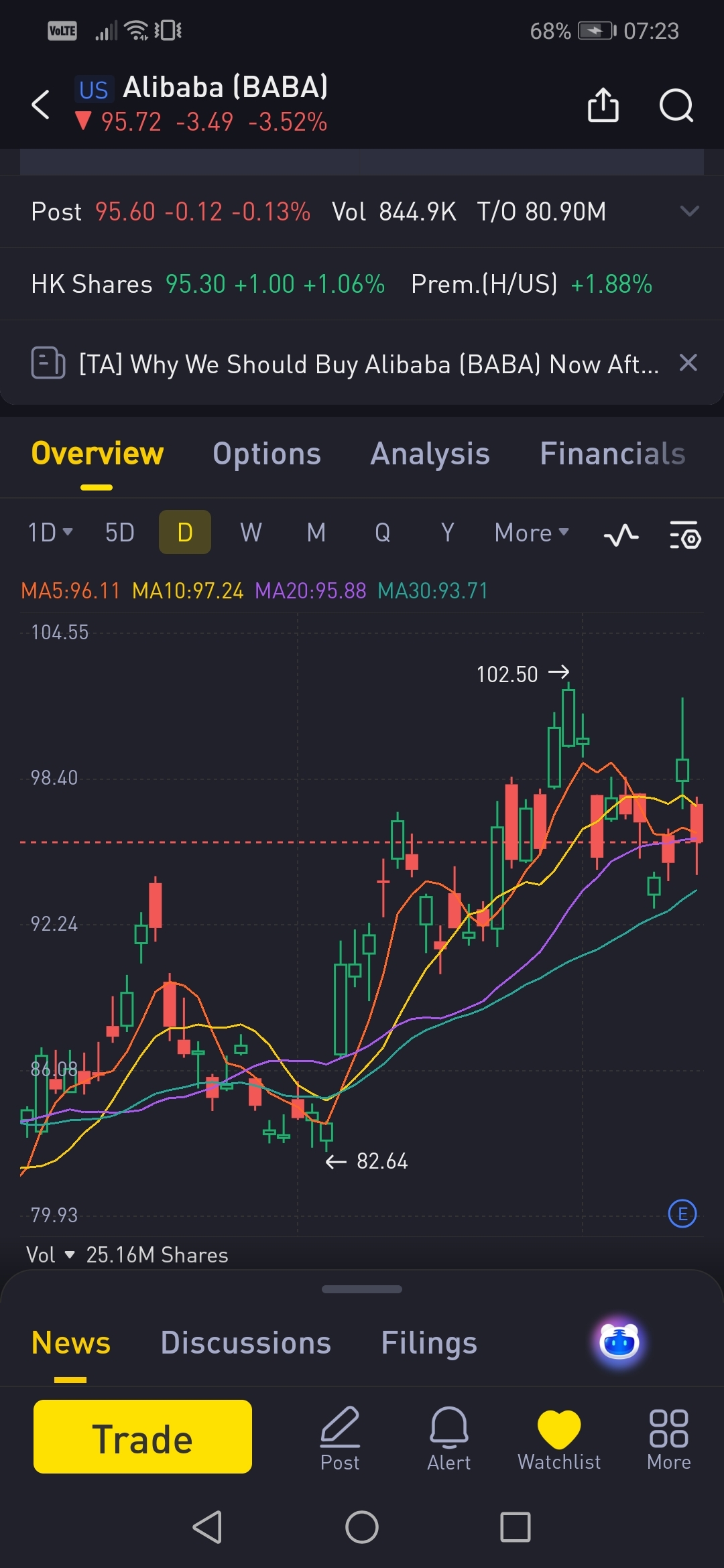
Task: Select the daily D chart period
Action: point(185,532)
